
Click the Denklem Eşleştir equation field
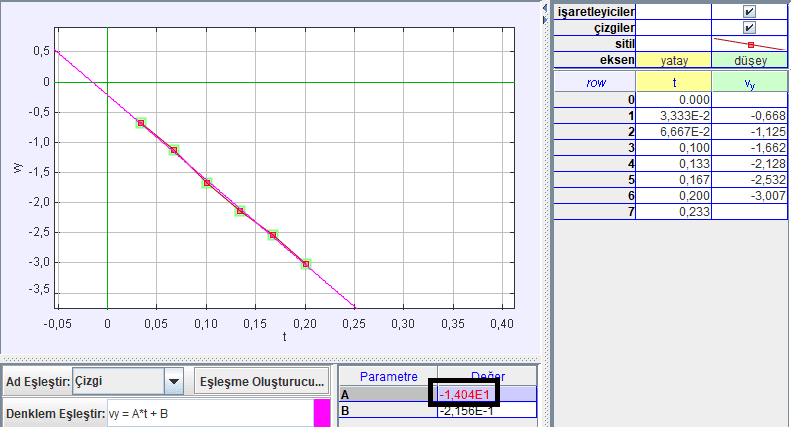click(210, 413)
